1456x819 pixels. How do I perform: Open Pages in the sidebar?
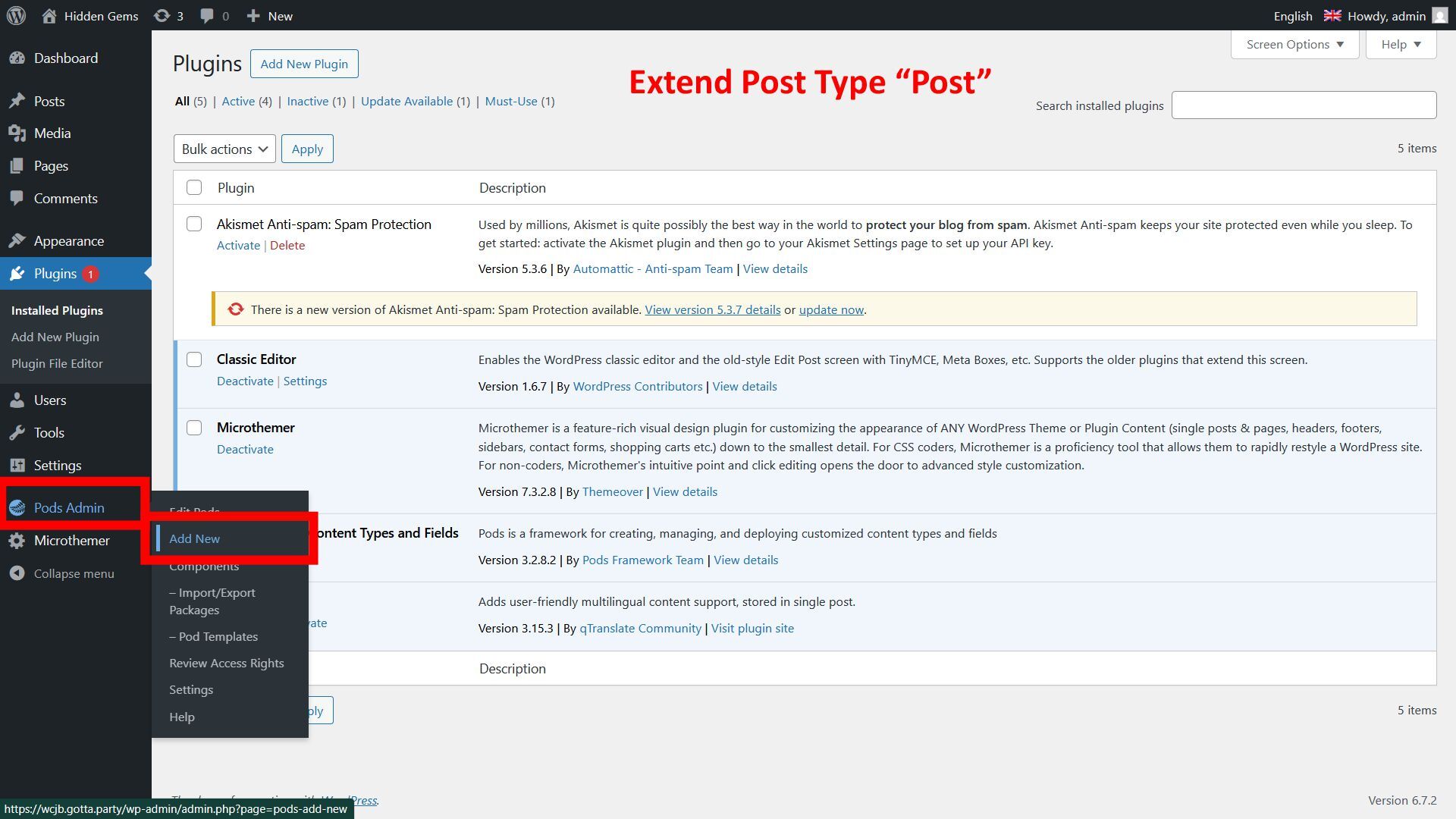[x=51, y=165]
